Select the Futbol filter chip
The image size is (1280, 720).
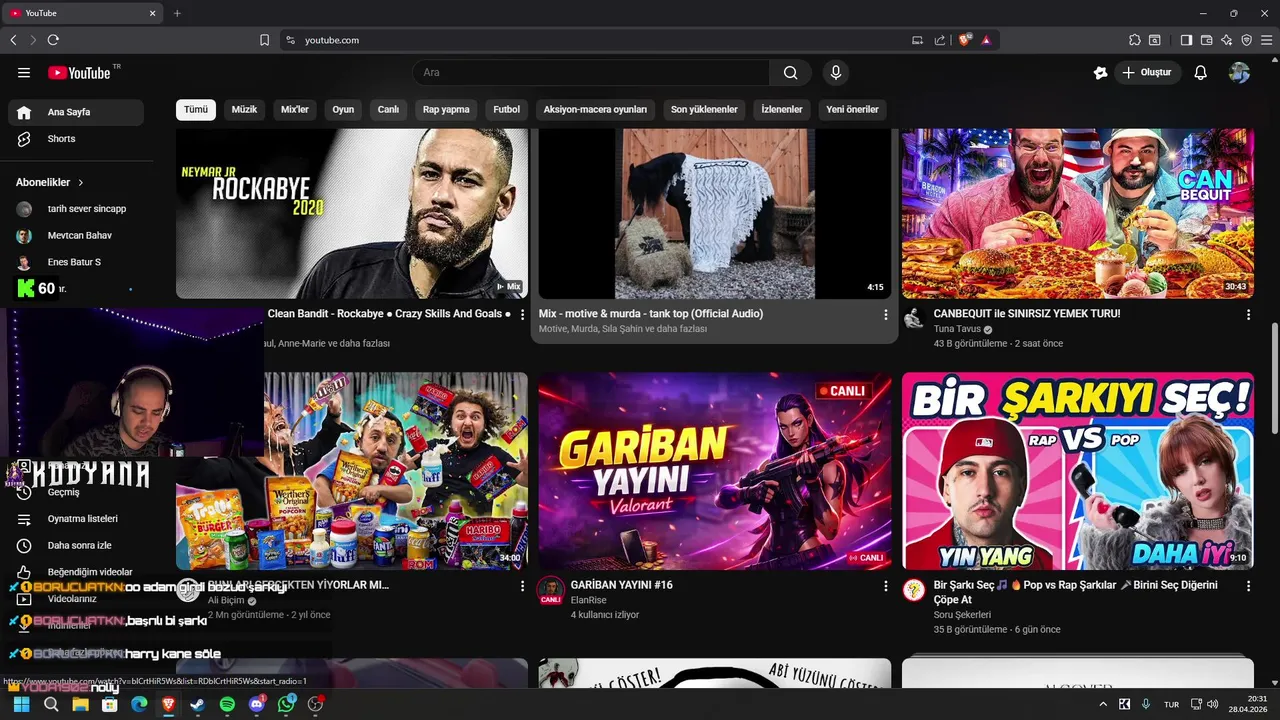coord(507,109)
